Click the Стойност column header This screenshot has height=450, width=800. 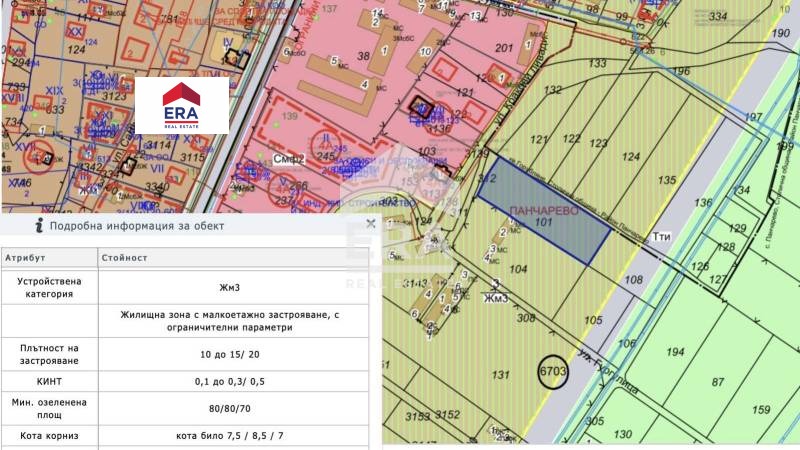coord(124,258)
